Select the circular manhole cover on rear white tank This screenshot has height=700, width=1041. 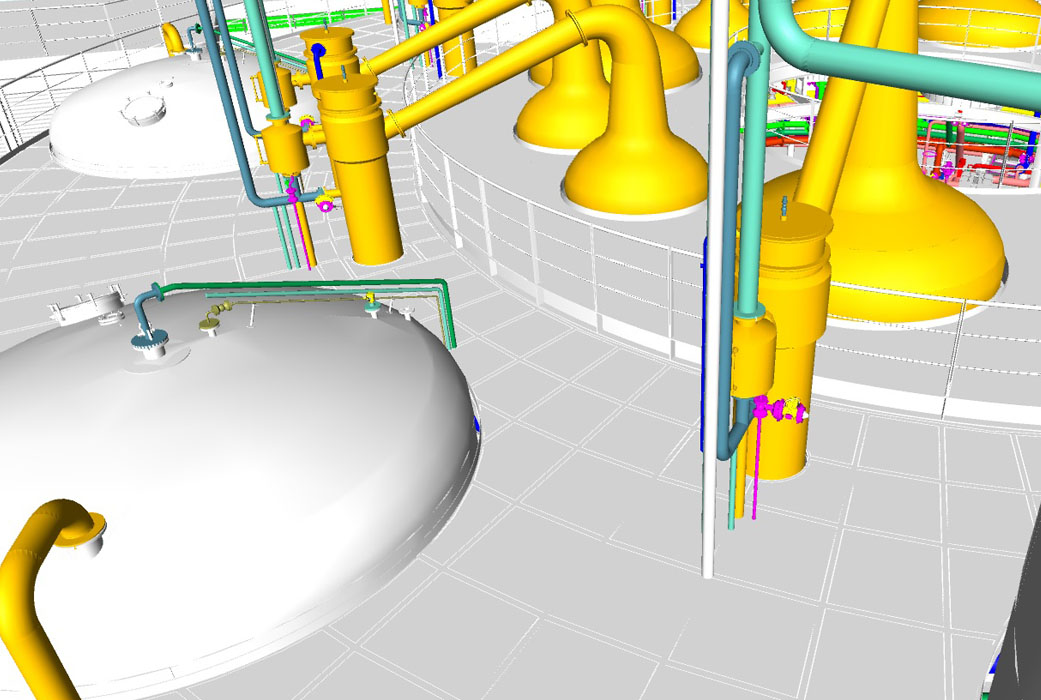point(143,110)
